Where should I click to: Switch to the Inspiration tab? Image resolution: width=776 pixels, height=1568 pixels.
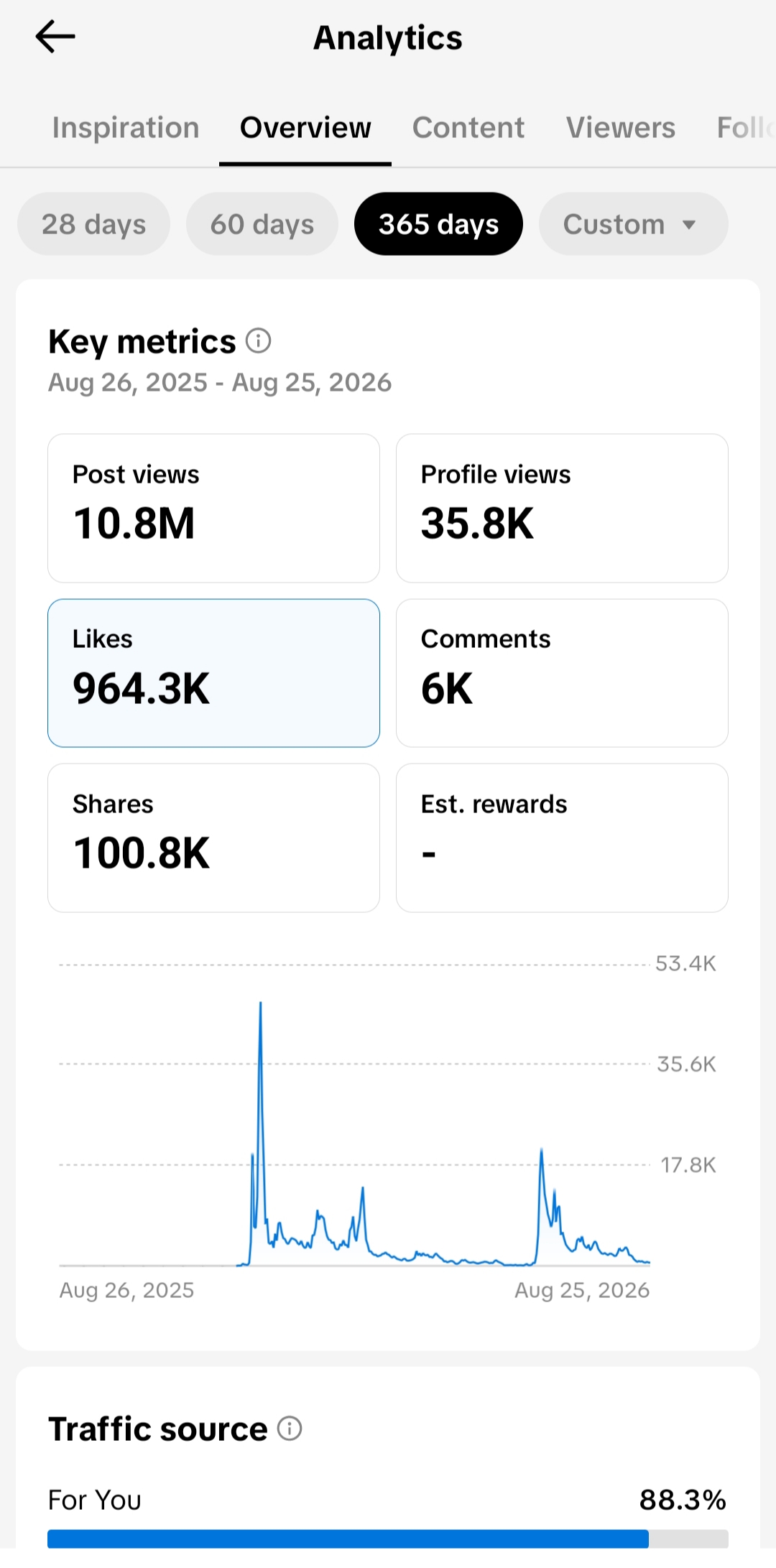pos(126,128)
